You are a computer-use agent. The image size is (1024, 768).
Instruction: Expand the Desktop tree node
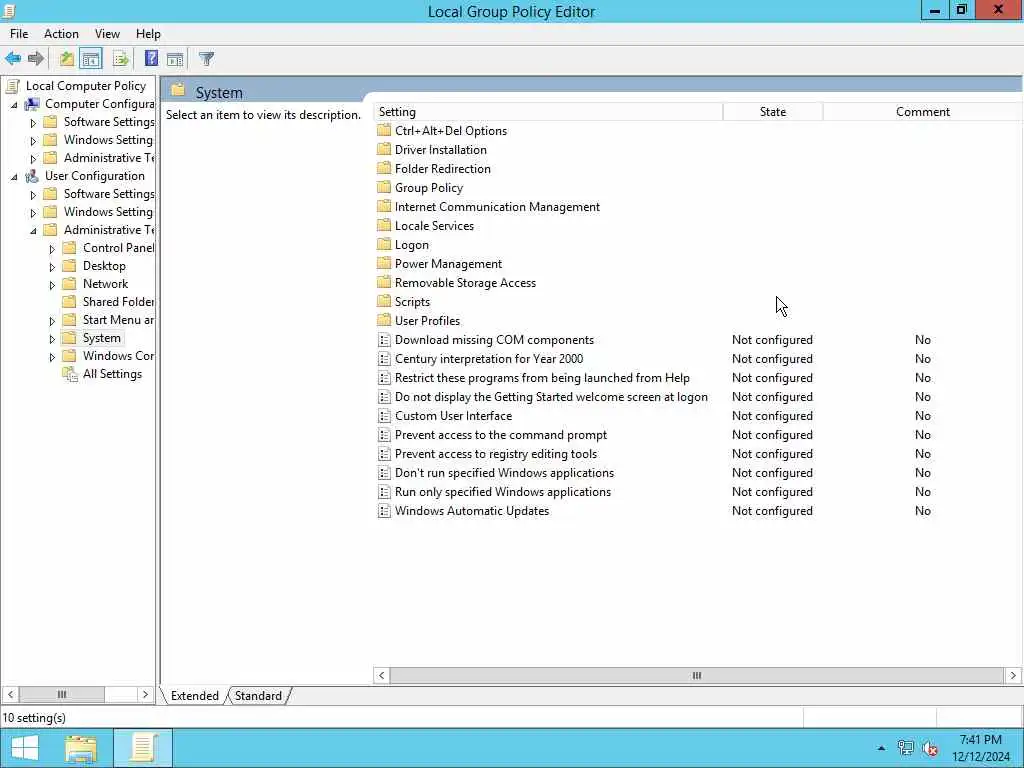pos(52,267)
